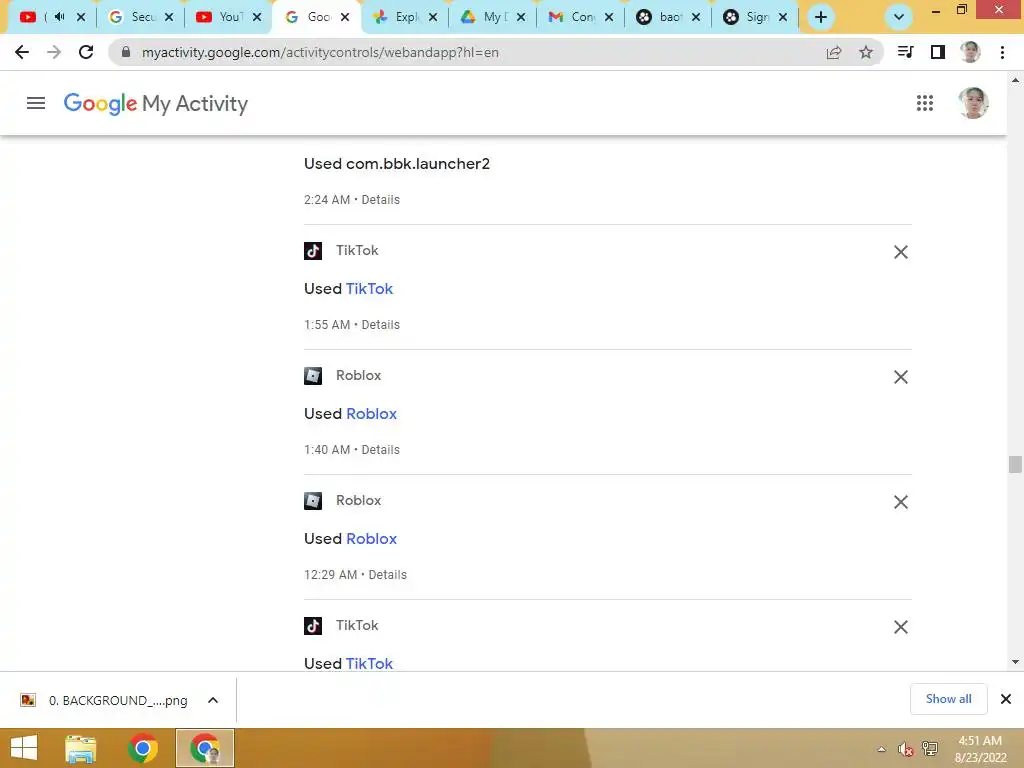Open the Roblox link at 1:40 AM
The image size is (1024, 768).
tap(372, 414)
